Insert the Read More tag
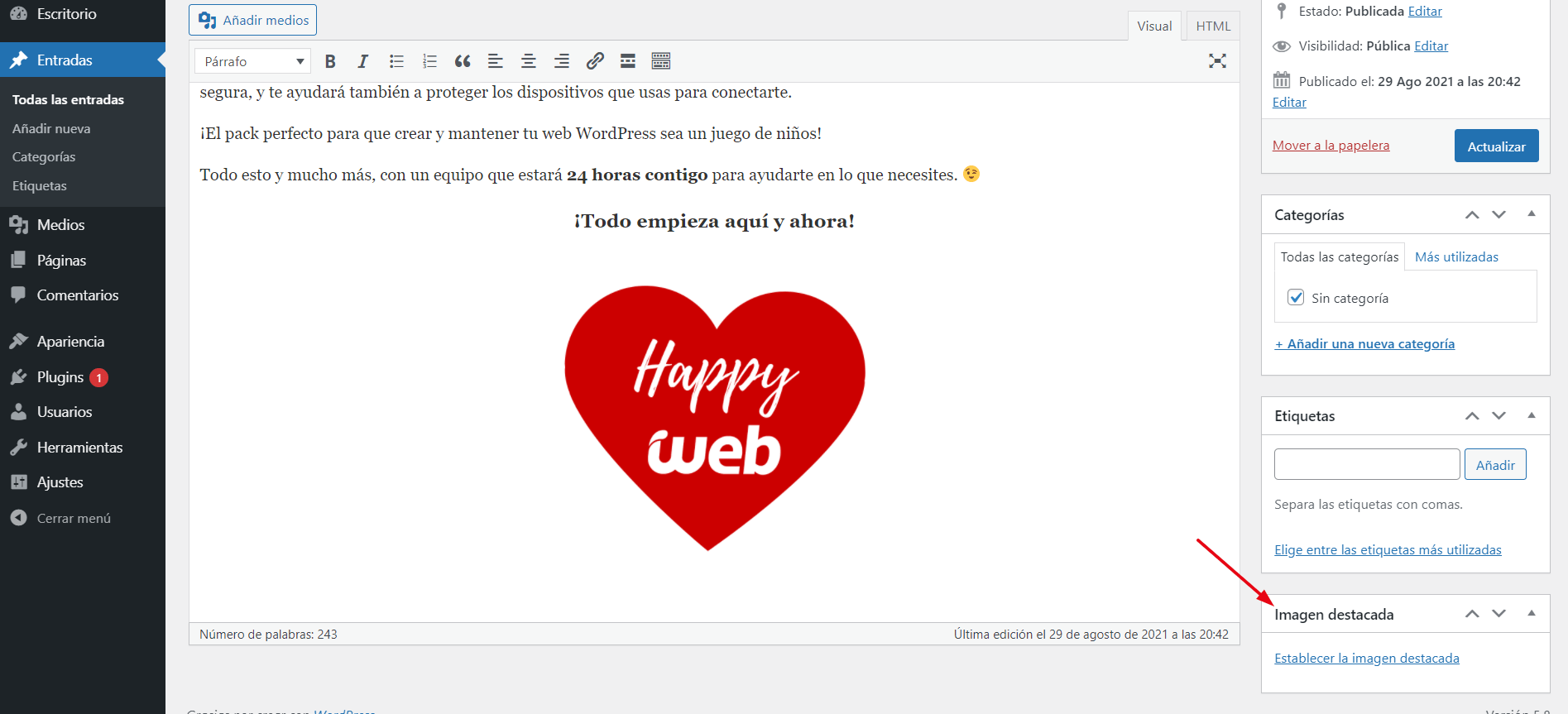 pos(628,61)
